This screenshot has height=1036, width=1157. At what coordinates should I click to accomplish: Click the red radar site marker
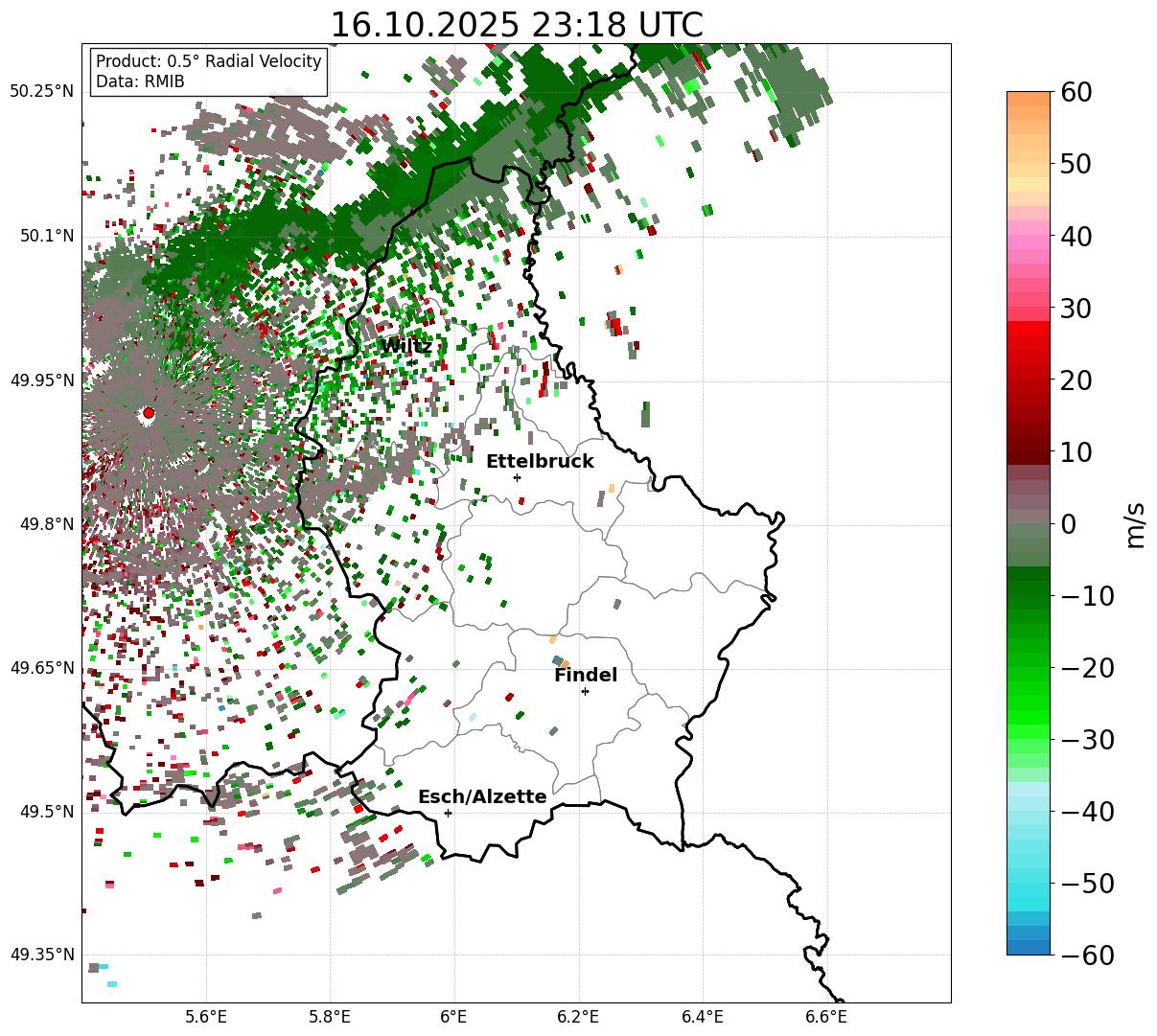pyautogui.click(x=149, y=413)
